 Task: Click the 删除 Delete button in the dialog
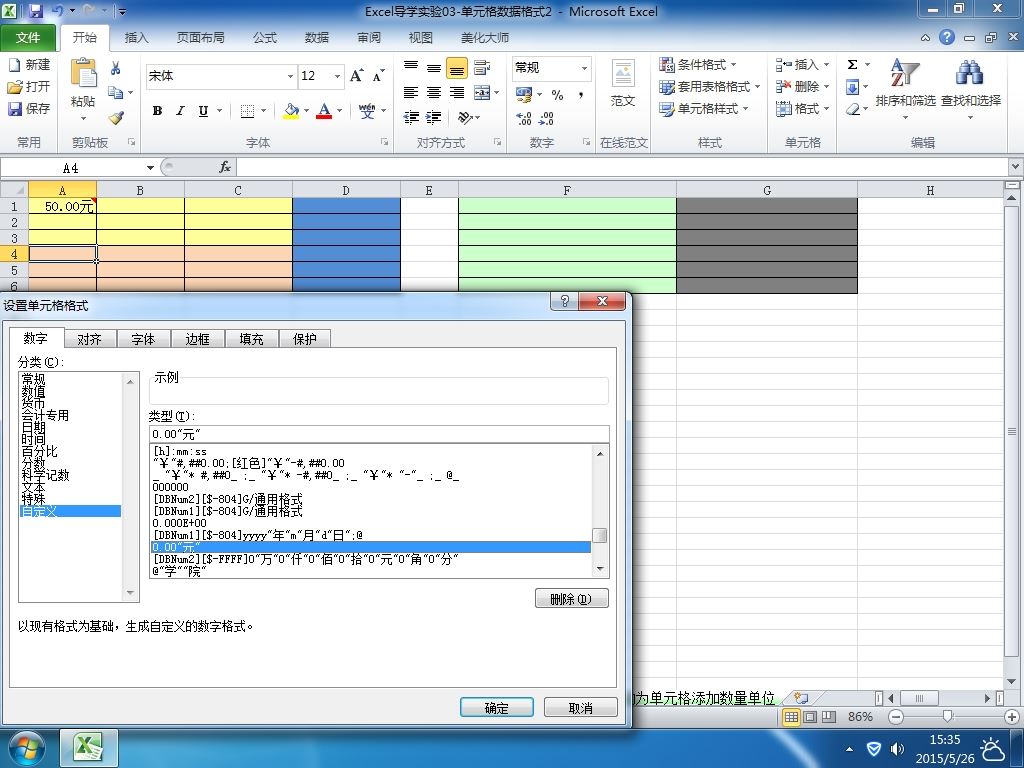click(x=571, y=599)
